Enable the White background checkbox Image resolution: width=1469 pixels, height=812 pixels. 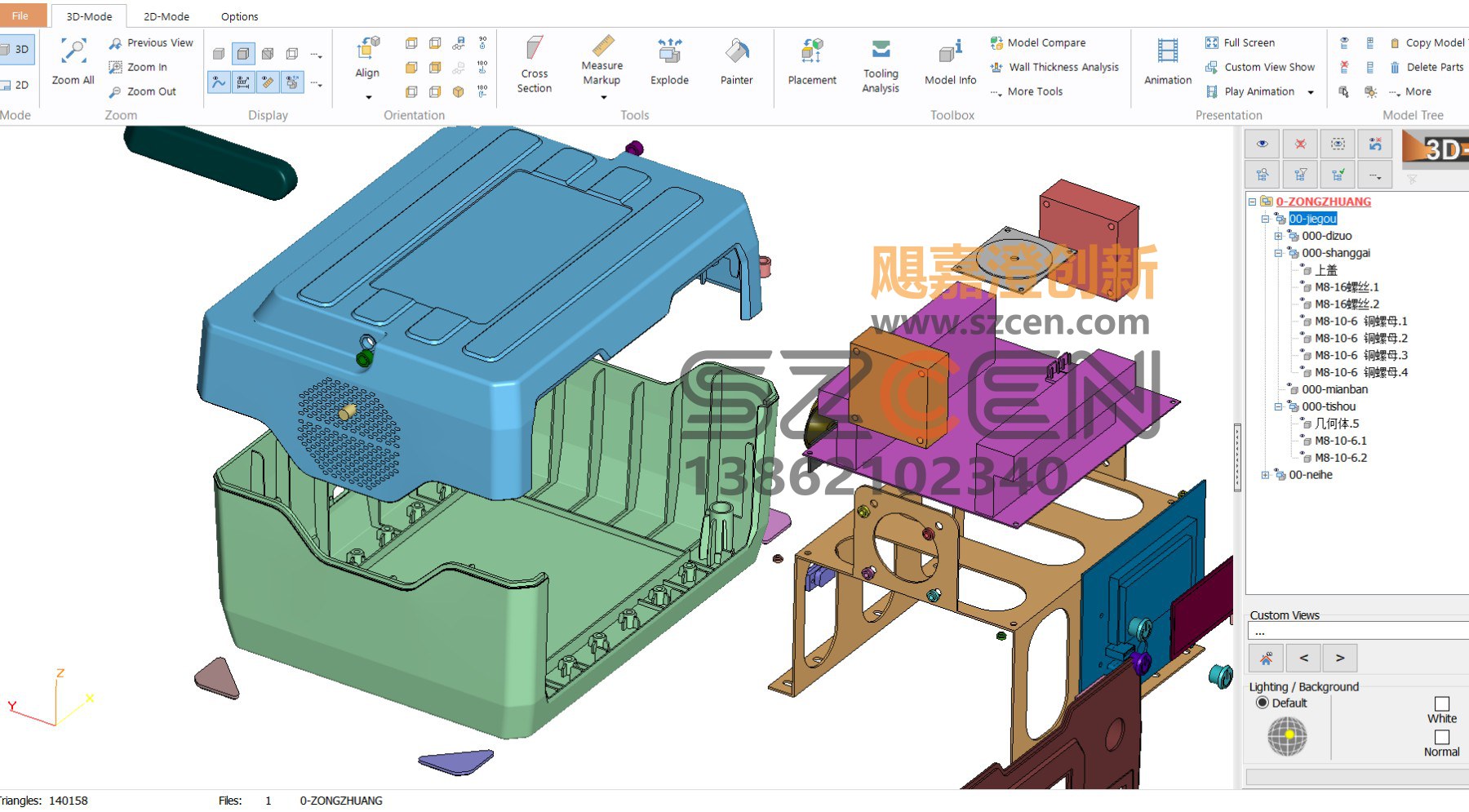coord(1442,703)
